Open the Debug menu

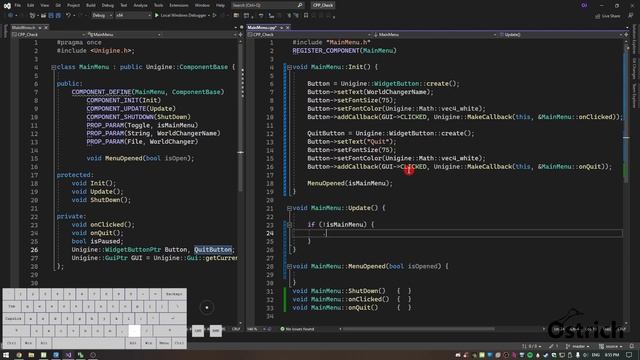108,5
